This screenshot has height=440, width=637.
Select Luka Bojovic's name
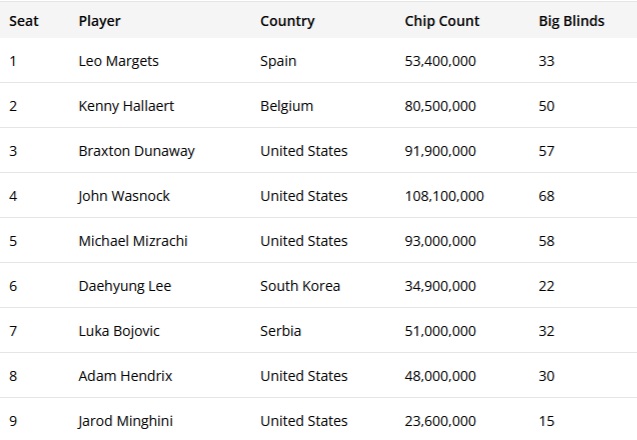[x=119, y=331]
